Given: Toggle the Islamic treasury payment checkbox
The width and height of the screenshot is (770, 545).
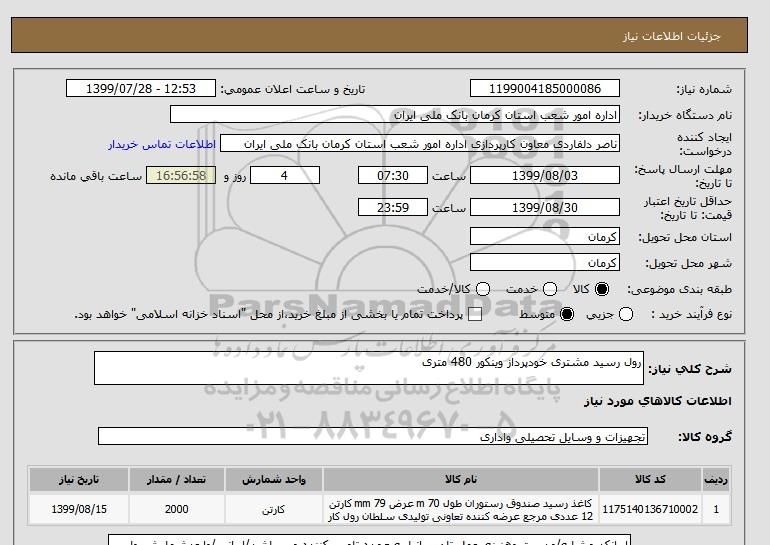Looking at the screenshot, I should point(475,315).
